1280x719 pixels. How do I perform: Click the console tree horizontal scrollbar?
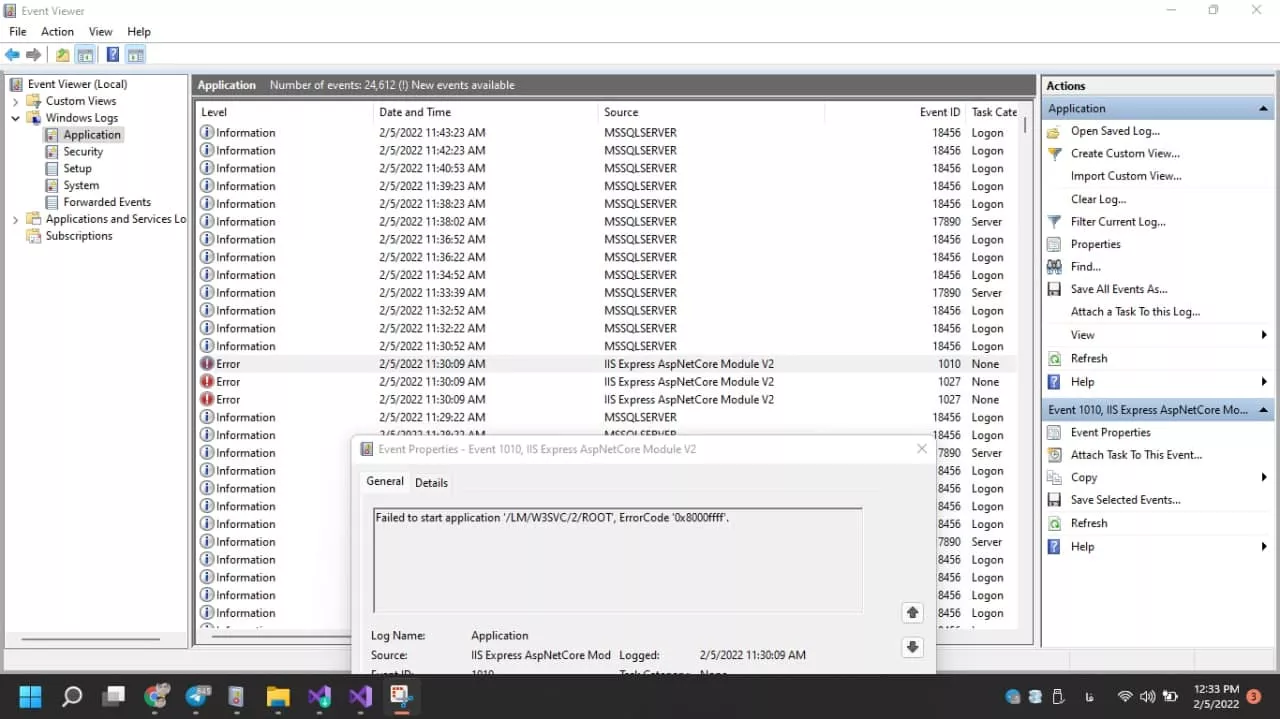91,638
